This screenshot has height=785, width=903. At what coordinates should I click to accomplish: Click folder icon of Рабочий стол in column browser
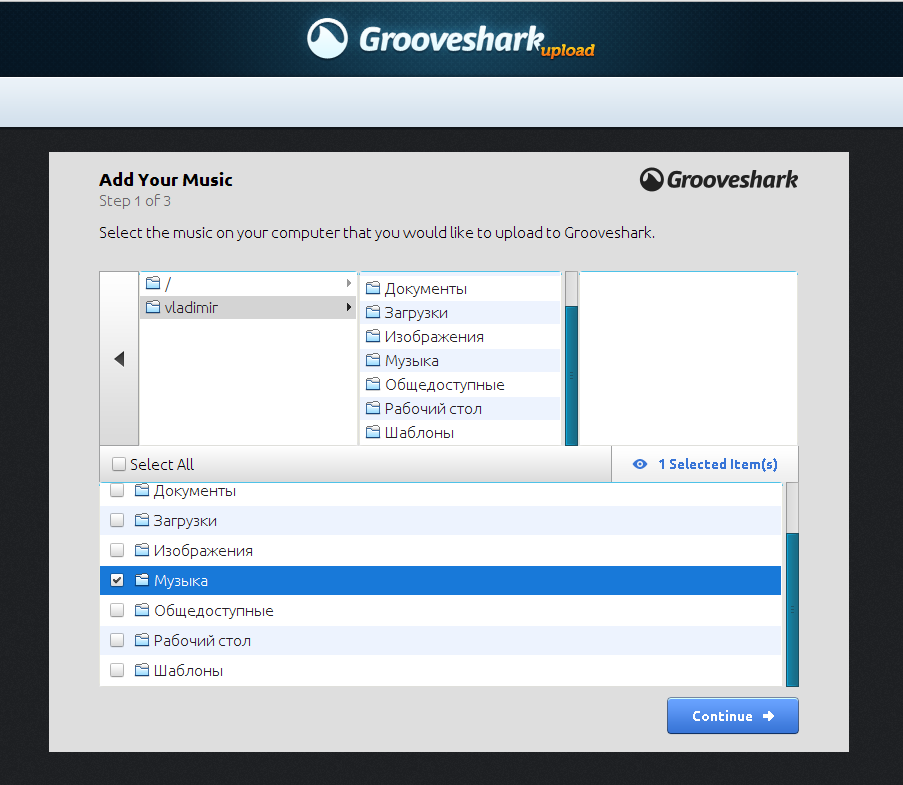coord(373,408)
